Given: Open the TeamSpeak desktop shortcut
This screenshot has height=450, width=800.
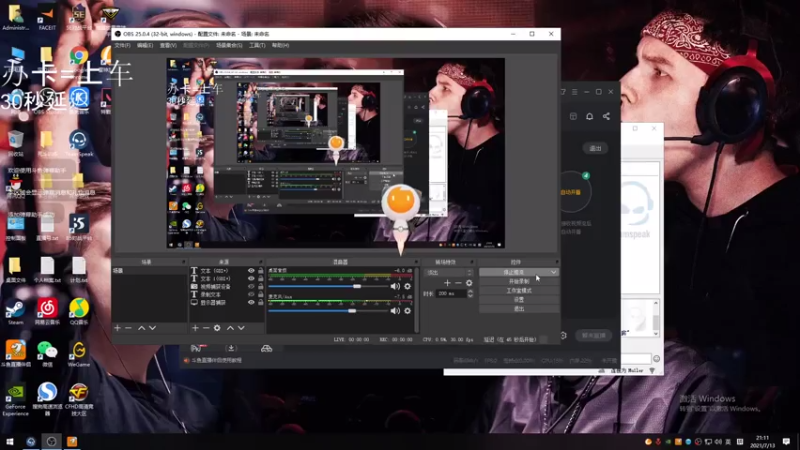Looking at the screenshot, I should pos(79,143).
